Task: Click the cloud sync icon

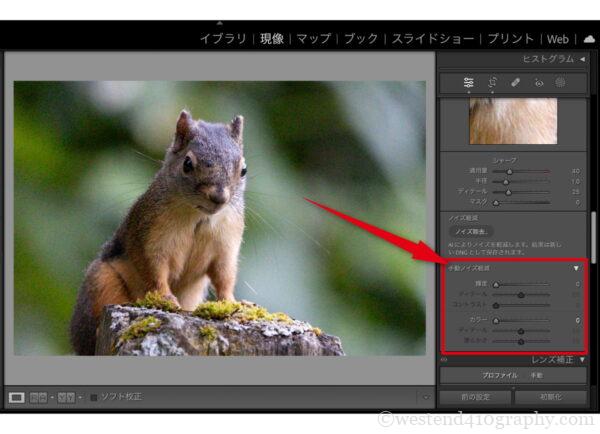Action: pyautogui.click(x=588, y=39)
